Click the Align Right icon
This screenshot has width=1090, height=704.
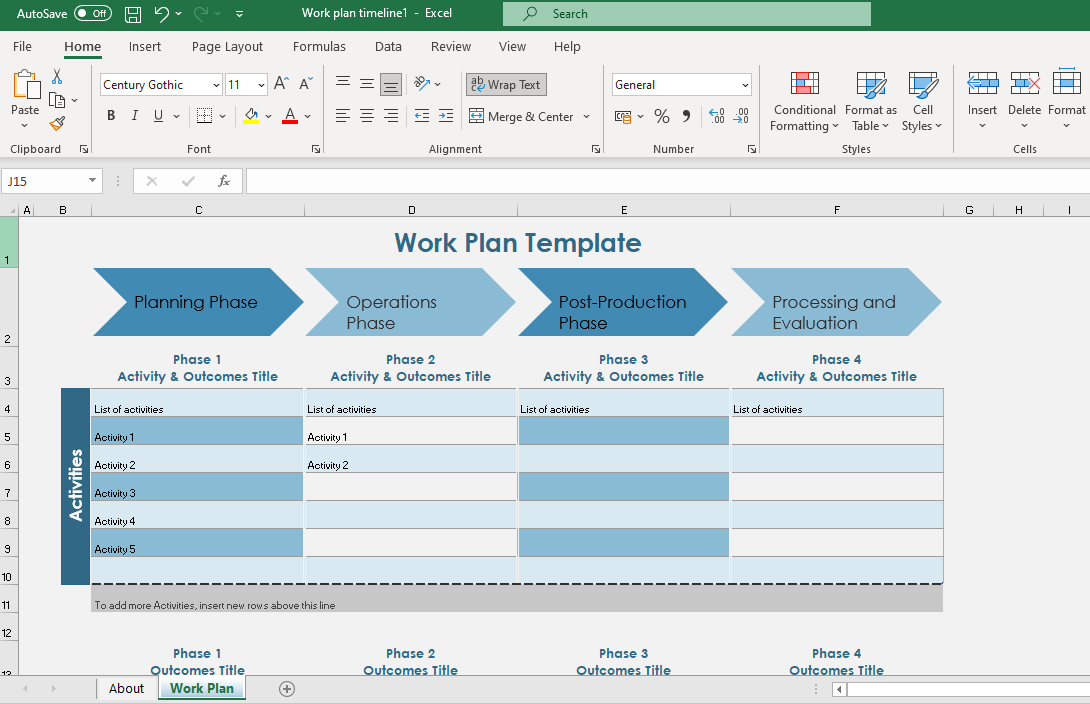pyautogui.click(x=391, y=116)
